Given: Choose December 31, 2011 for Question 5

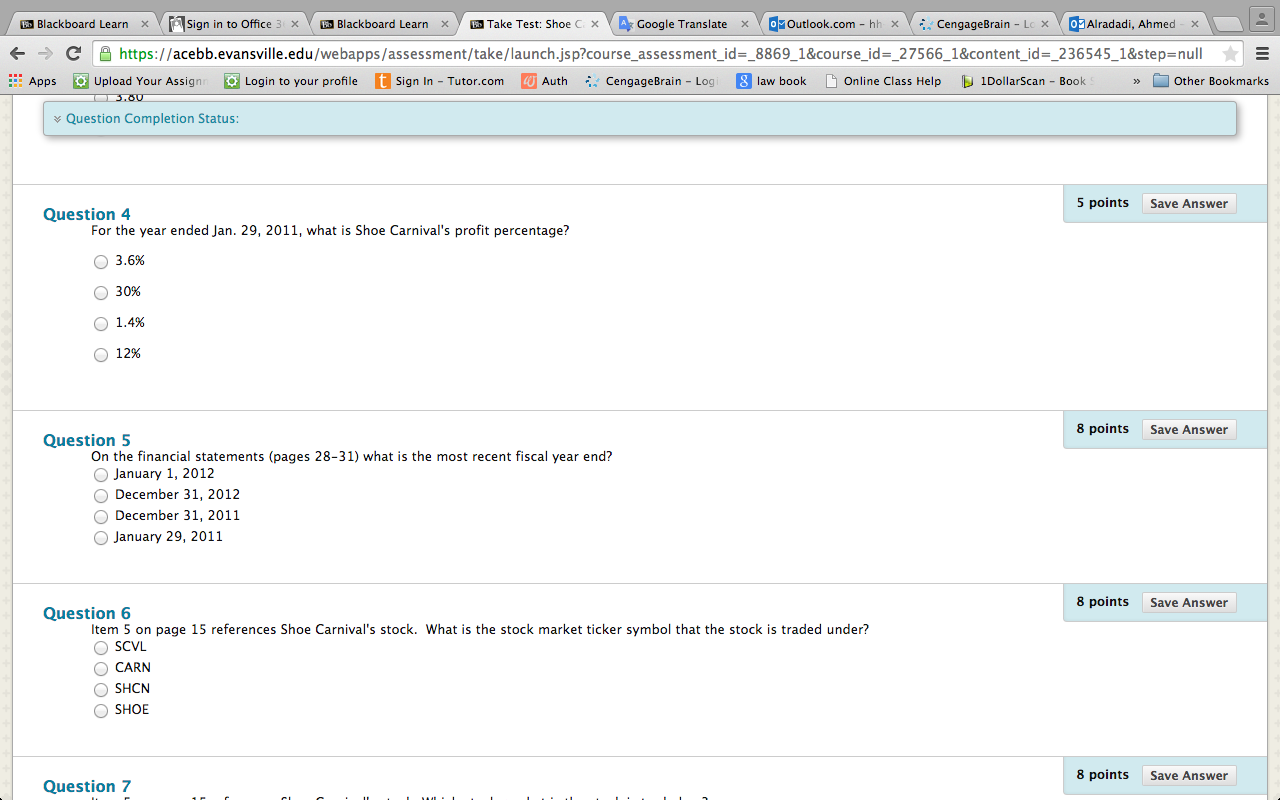Looking at the screenshot, I should click(101, 517).
